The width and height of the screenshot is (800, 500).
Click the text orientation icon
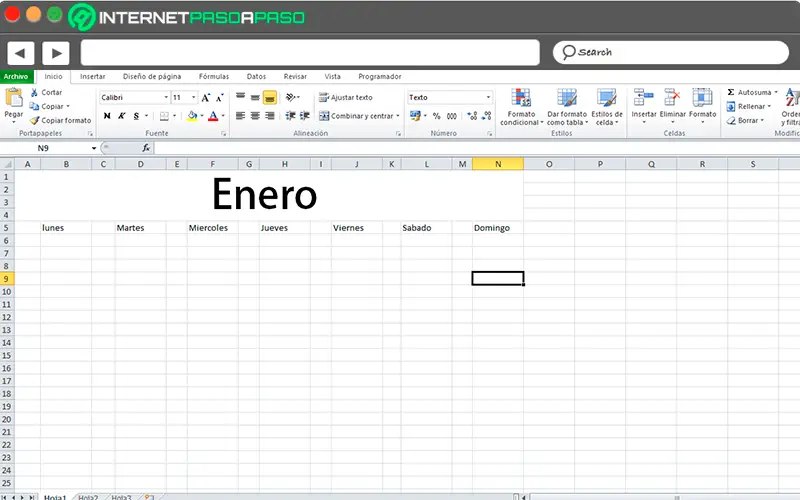(291, 97)
